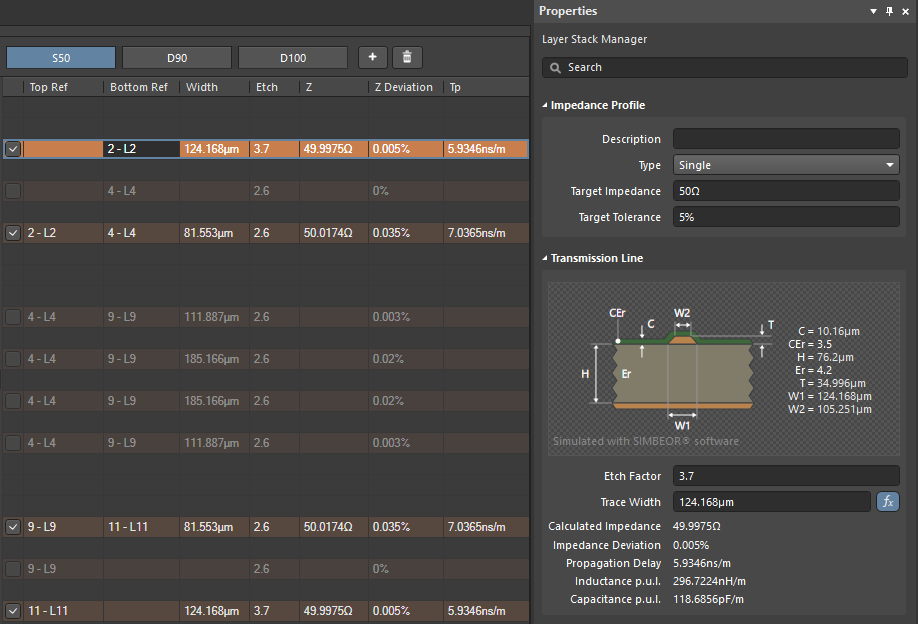Uncheck the 2 - L2 top row checkbox
This screenshot has height=624, width=918.
click(13, 148)
